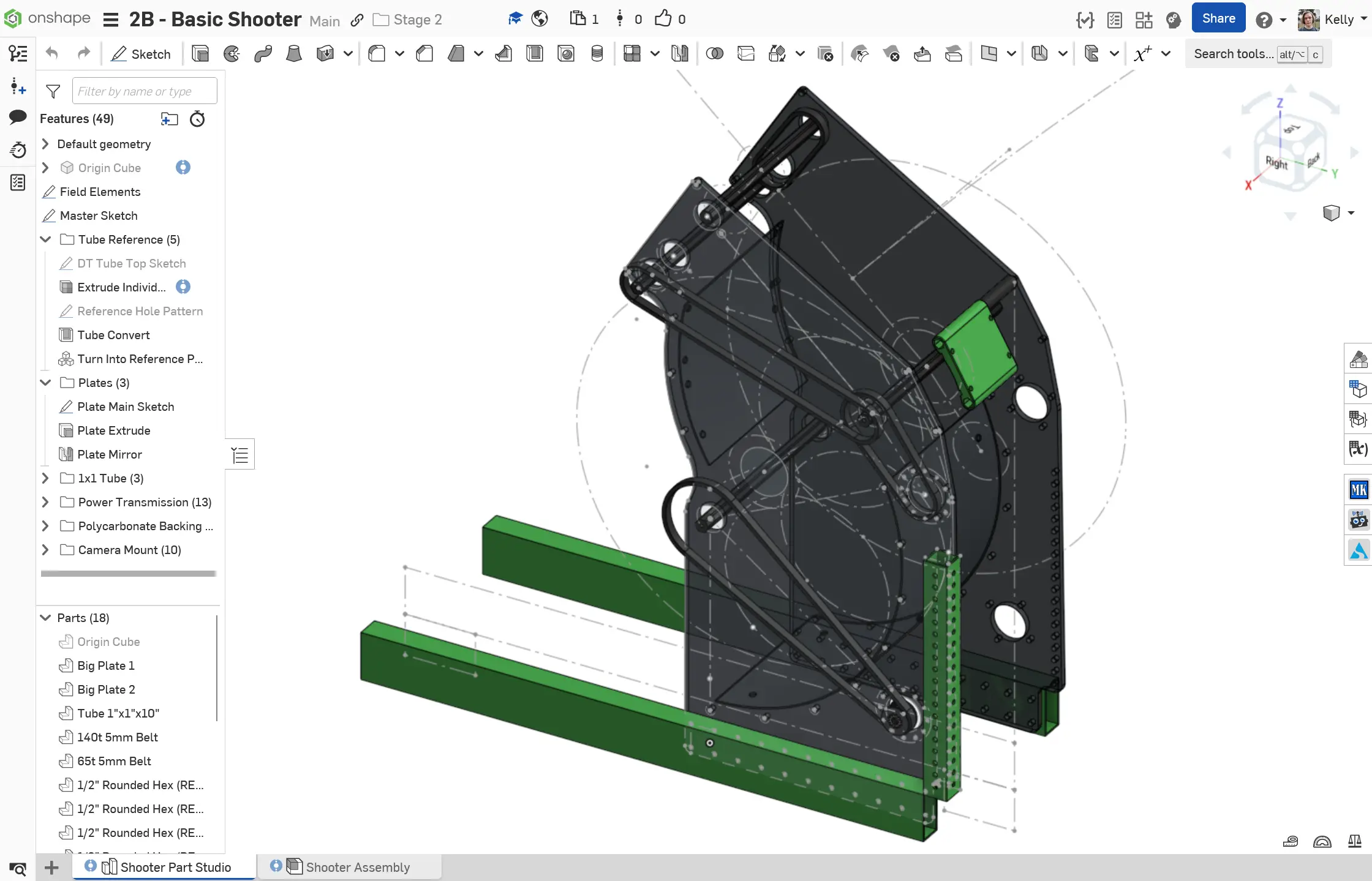This screenshot has width=1372, height=881.
Task: Switch to Shooter Assembly tab
Action: [x=357, y=867]
